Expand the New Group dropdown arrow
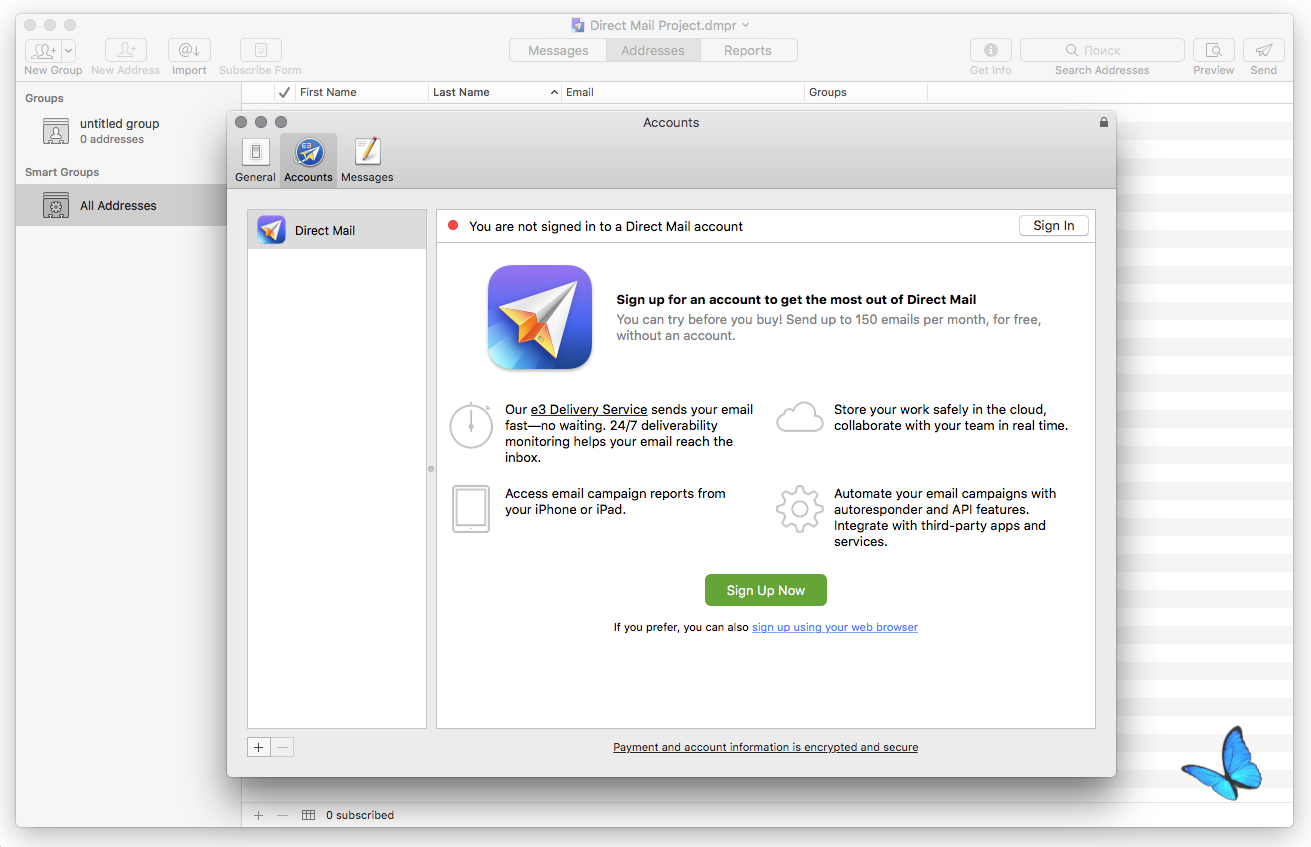Screen dimensions: 1311x847 (x=69, y=50)
